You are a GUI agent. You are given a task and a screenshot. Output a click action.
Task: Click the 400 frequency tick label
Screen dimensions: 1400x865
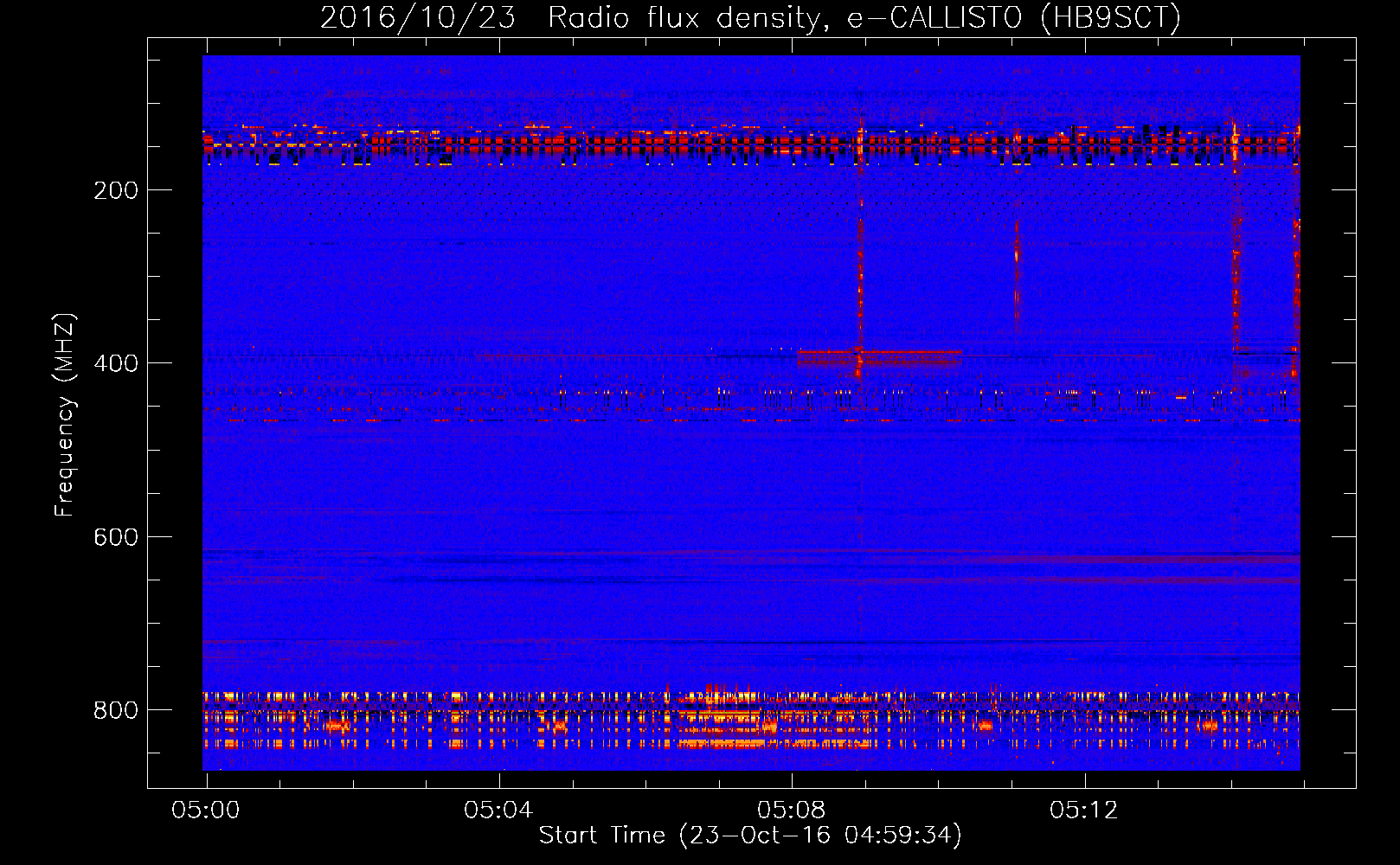(116, 363)
